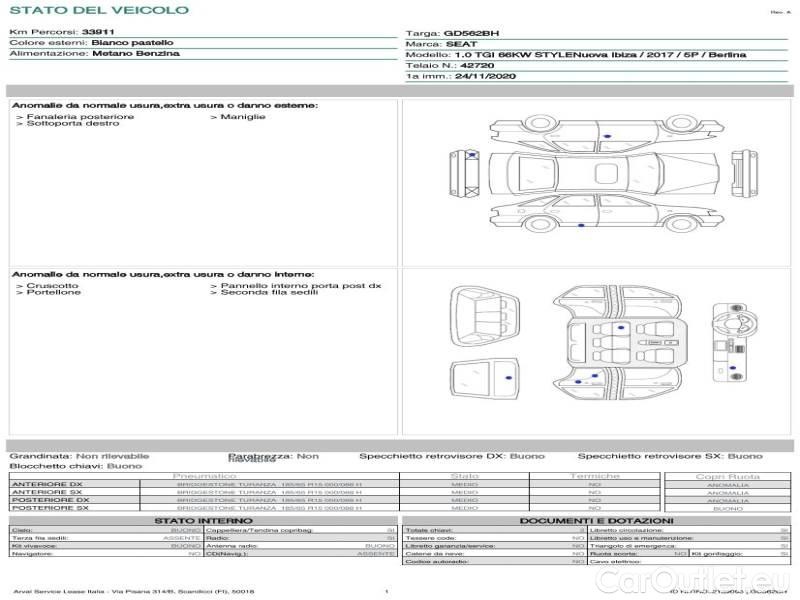
Task: Click the Cruscotto interior anomaly entry
Action: [x=53, y=286]
